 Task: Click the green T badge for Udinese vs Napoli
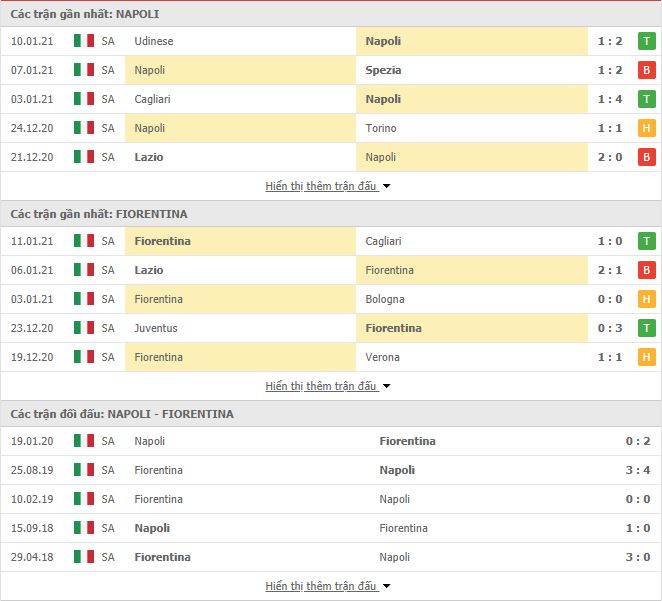point(646,41)
